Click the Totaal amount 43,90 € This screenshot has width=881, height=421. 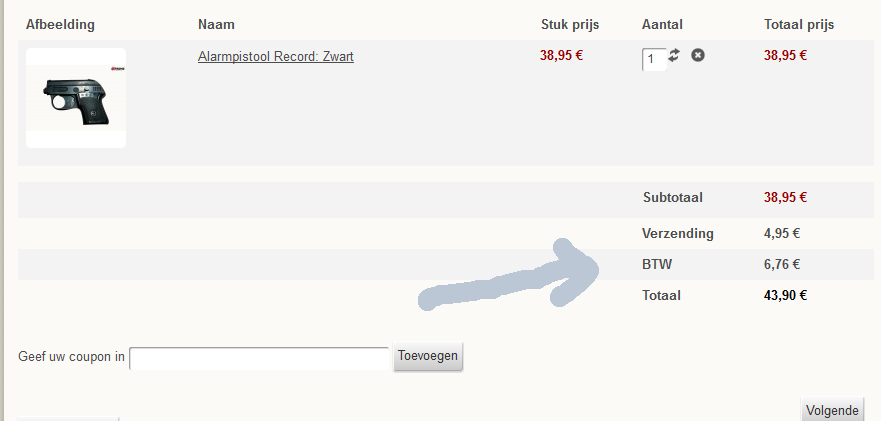(785, 295)
